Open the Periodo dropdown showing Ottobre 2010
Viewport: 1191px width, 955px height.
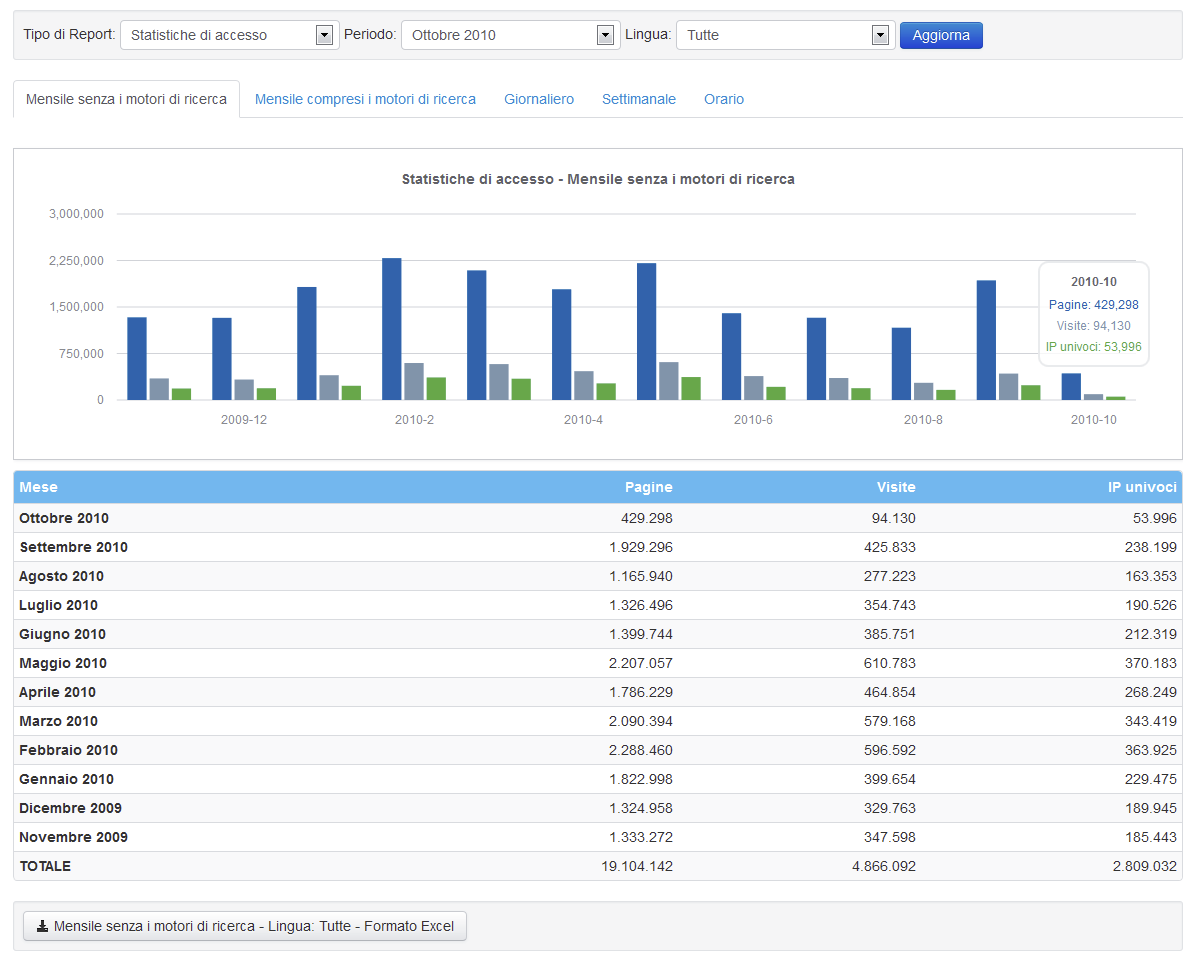pos(510,35)
